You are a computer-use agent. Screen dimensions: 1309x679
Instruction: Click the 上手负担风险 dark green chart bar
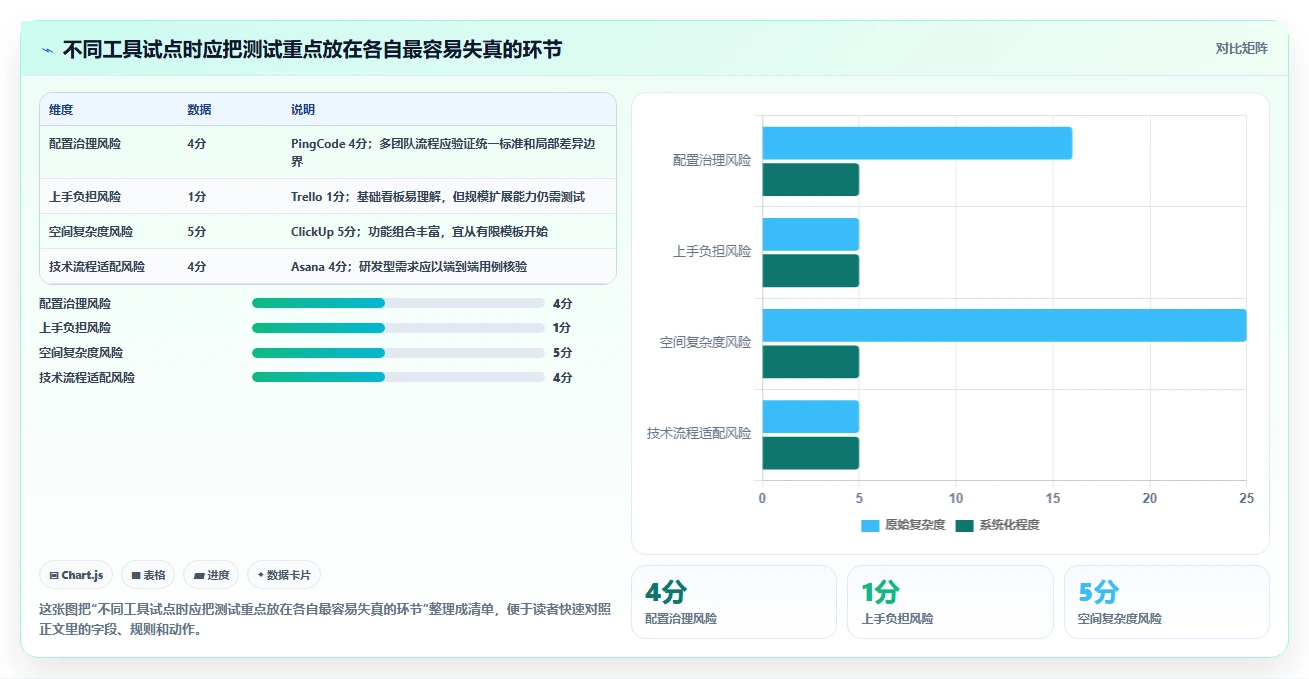click(811, 270)
